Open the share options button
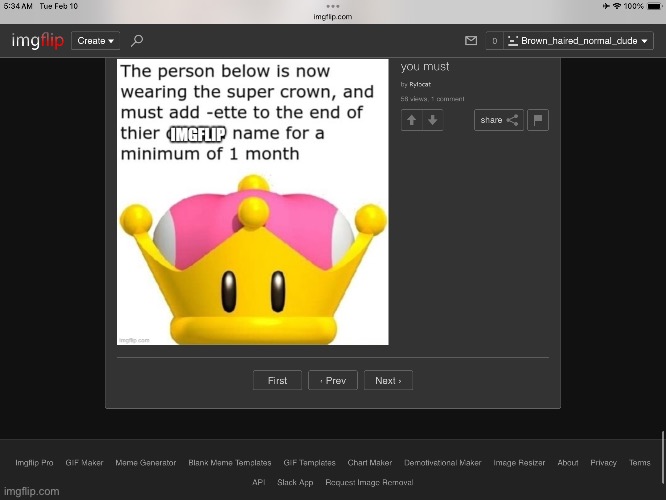 pyautogui.click(x=498, y=120)
